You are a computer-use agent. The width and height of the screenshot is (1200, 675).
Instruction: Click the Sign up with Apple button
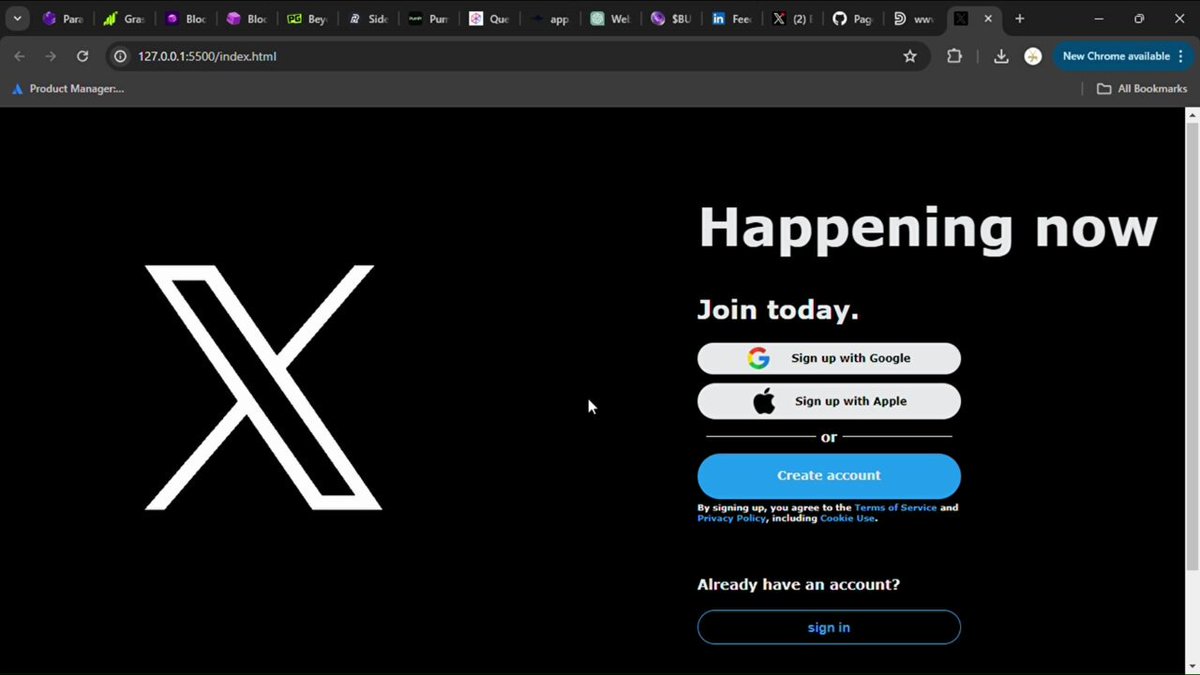(x=829, y=401)
